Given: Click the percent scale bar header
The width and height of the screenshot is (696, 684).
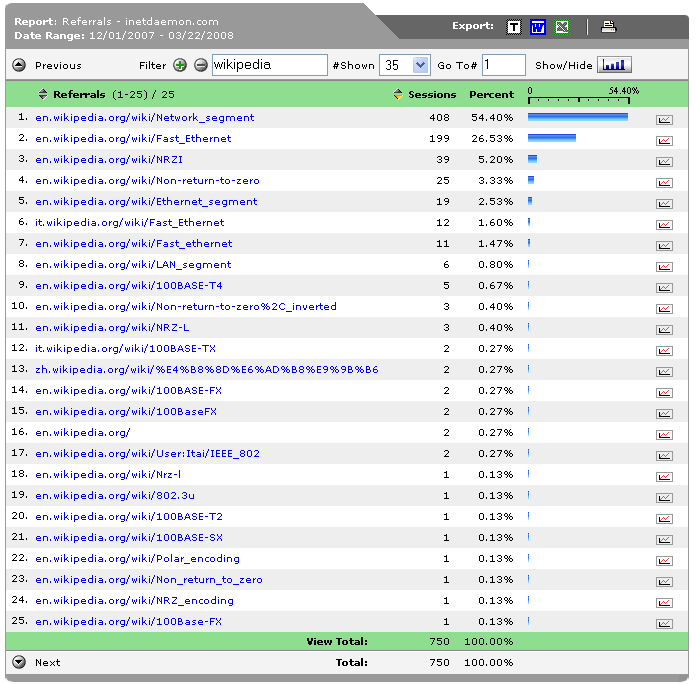Looking at the screenshot, I should (x=582, y=95).
